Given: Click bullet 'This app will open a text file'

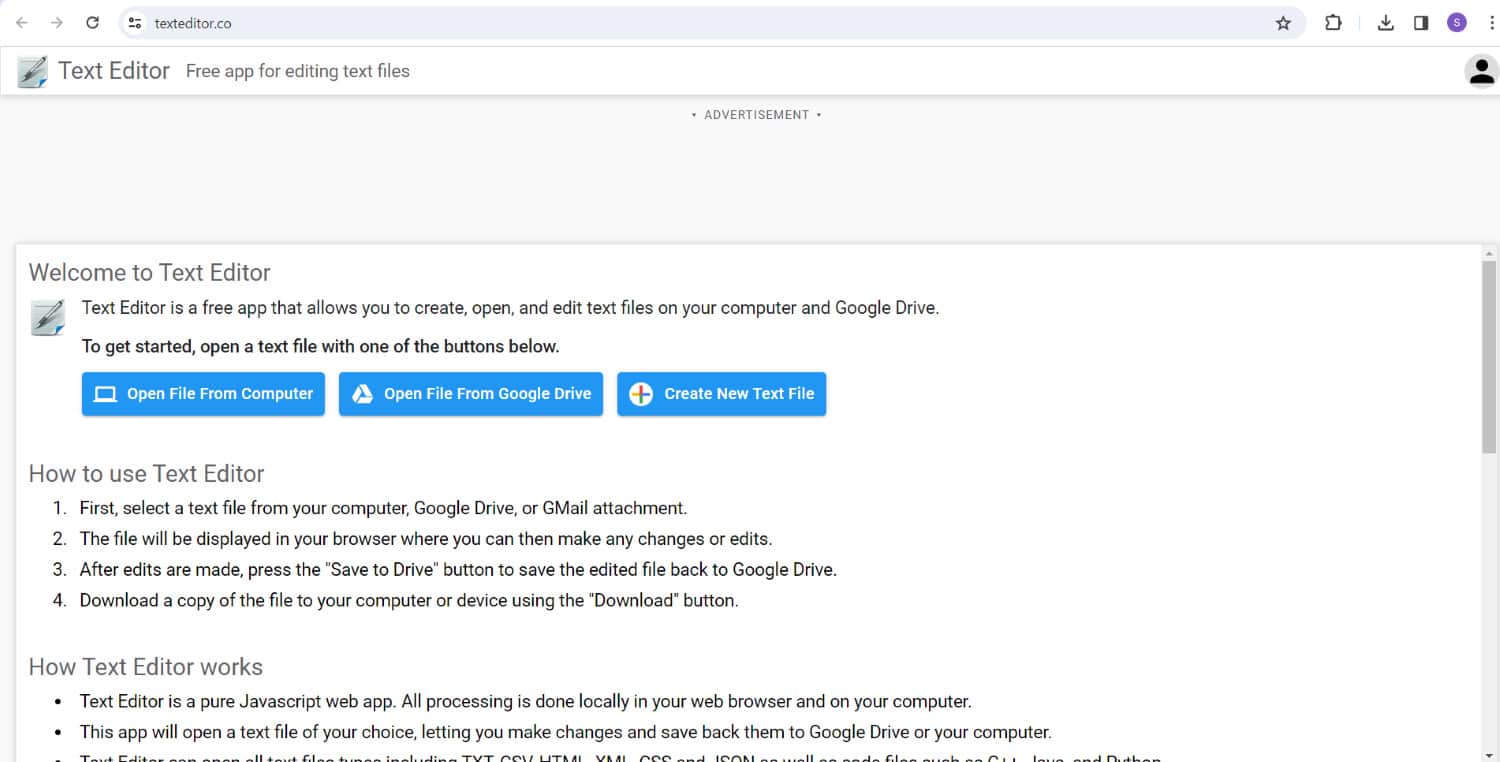Looking at the screenshot, I should click(x=566, y=732).
